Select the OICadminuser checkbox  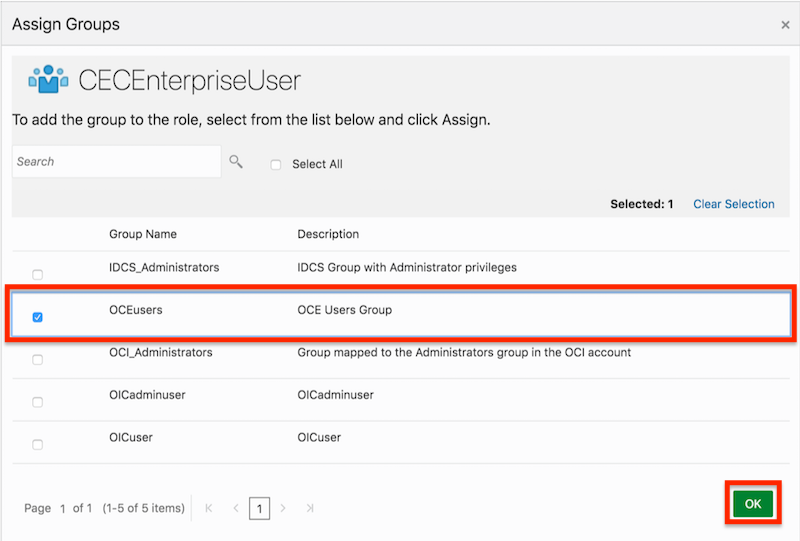pyautogui.click(x=38, y=402)
